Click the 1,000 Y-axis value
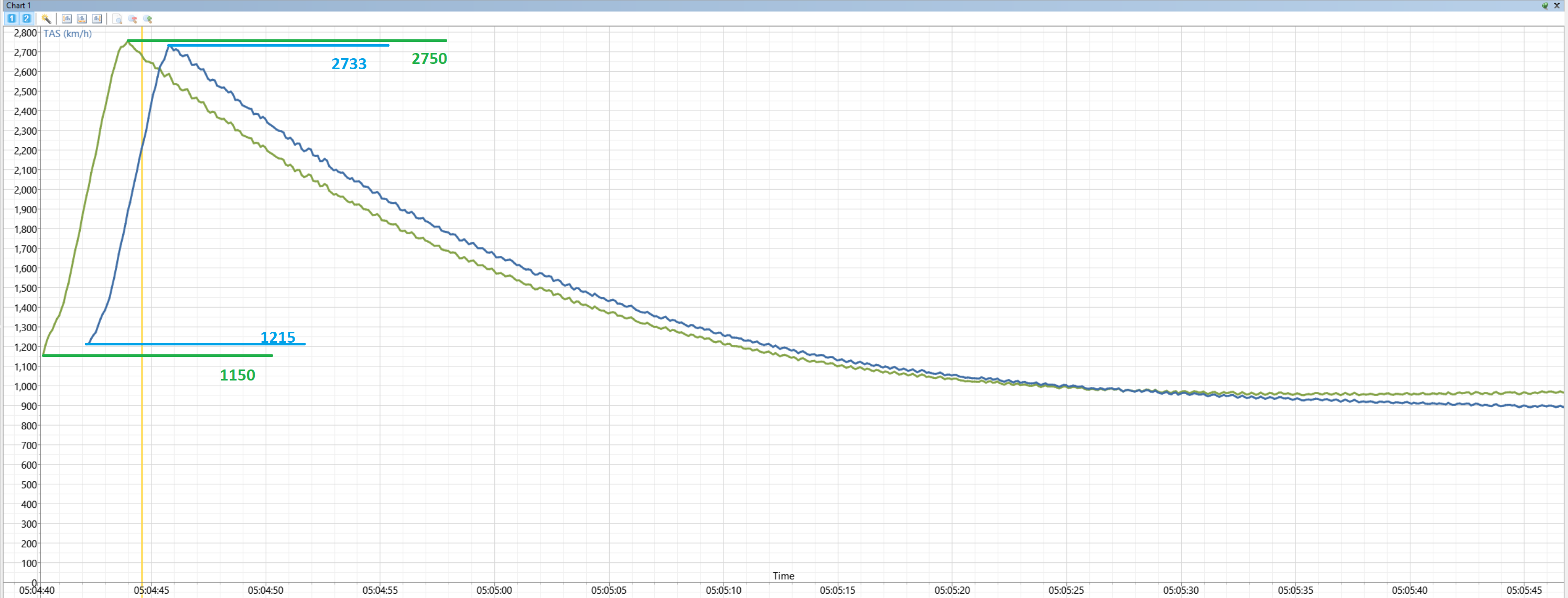 pyautogui.click(x=26, y=386)
